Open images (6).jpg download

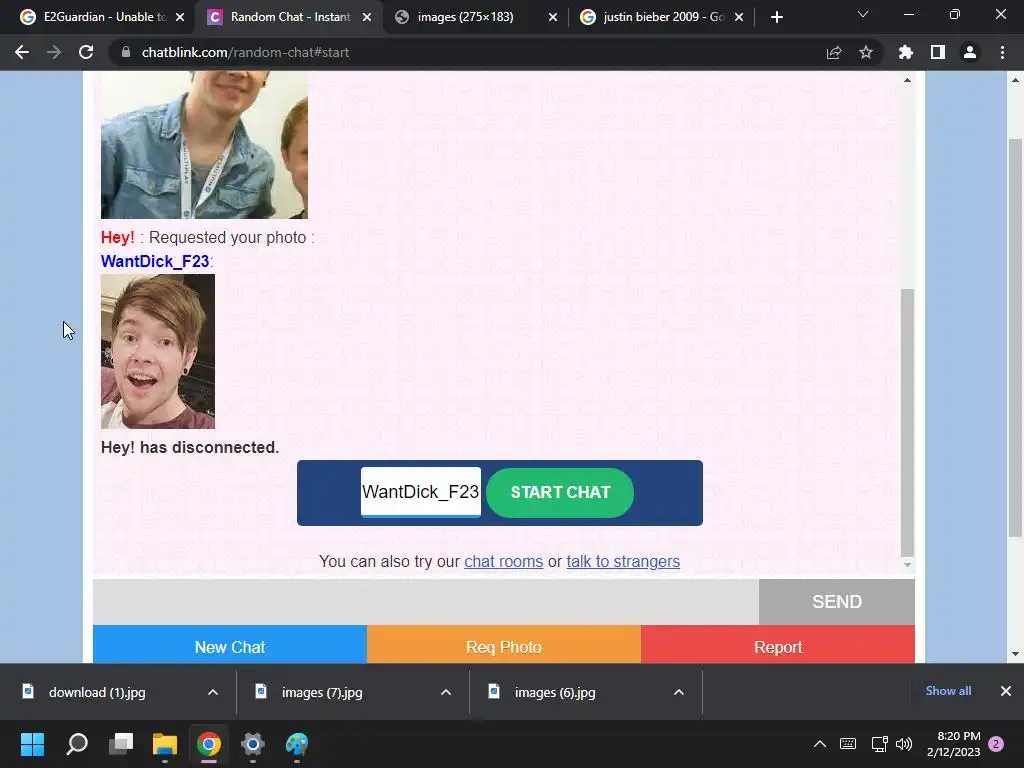click(554, 692)
